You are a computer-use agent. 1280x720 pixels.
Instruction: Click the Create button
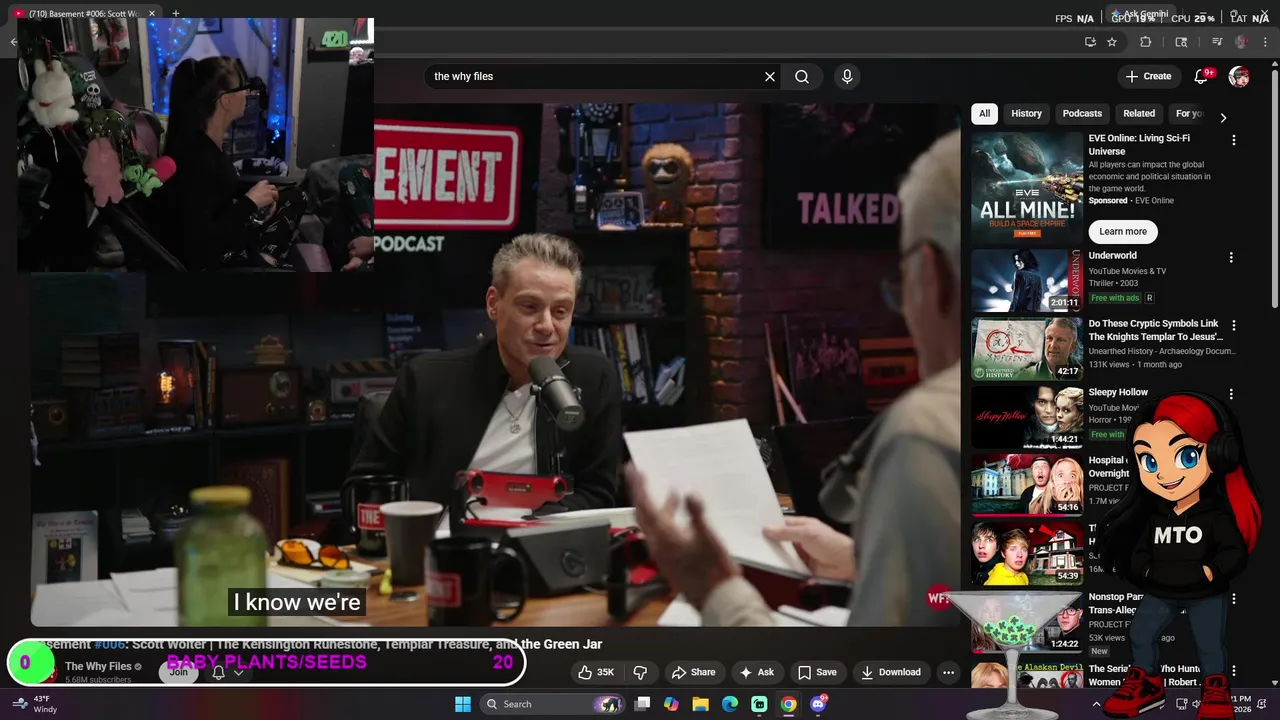point(1148,76)
